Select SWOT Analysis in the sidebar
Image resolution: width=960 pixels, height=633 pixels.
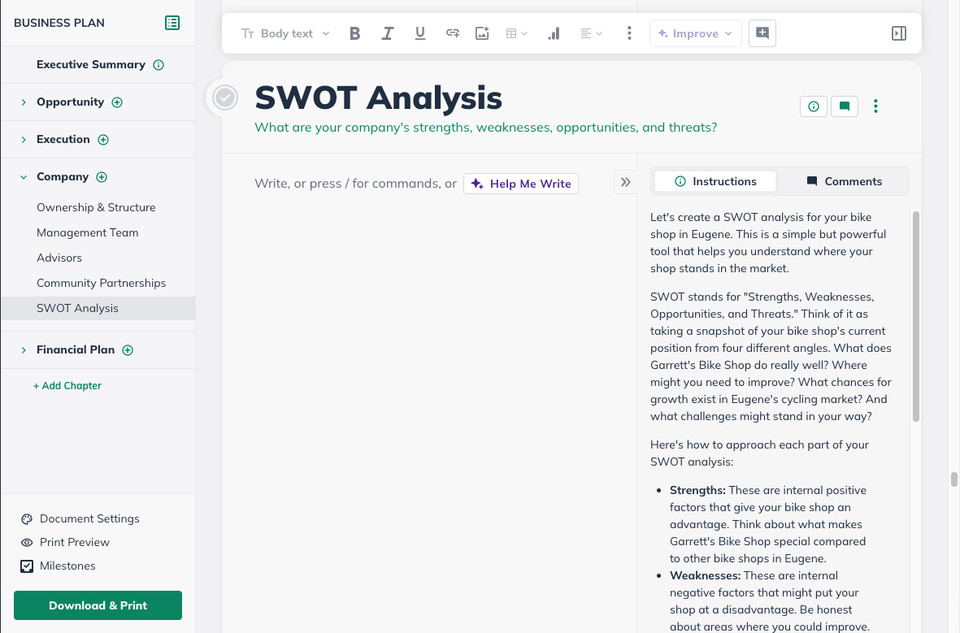[98, 308]
